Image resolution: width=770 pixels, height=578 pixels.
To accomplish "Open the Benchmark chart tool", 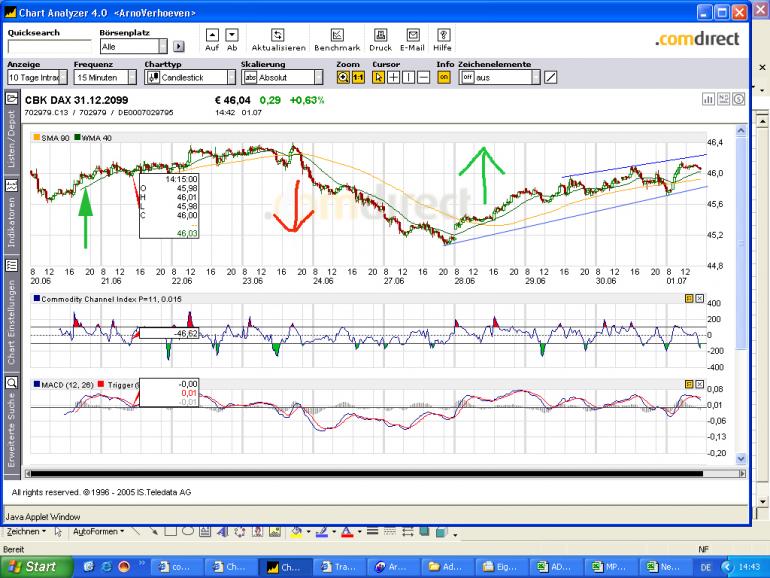I will 337,34.
